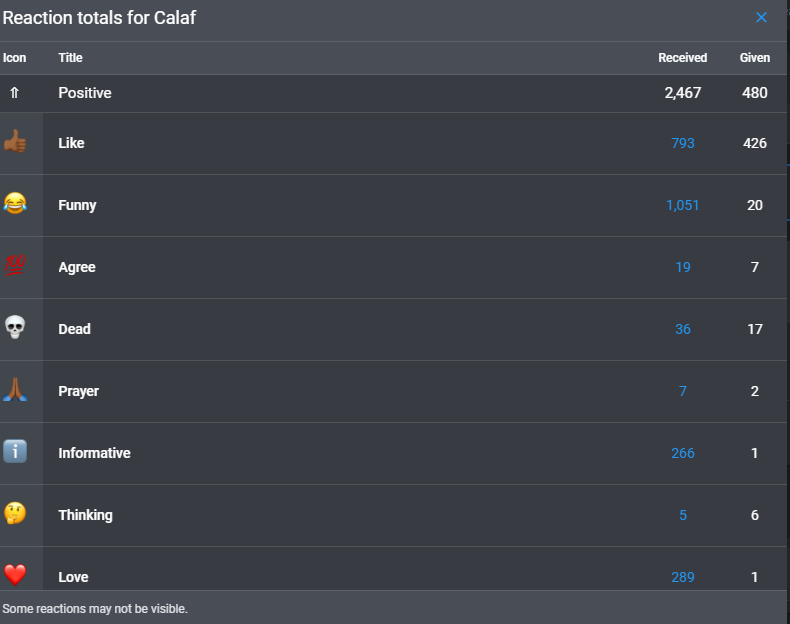Open the 1,051 received Funny reactions
The height and width of the screenshot is (624, 790).
[x=683, y=205]
